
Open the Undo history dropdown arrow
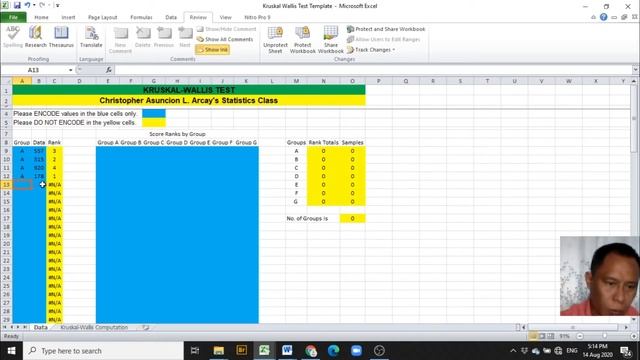(x=33, y=5)
